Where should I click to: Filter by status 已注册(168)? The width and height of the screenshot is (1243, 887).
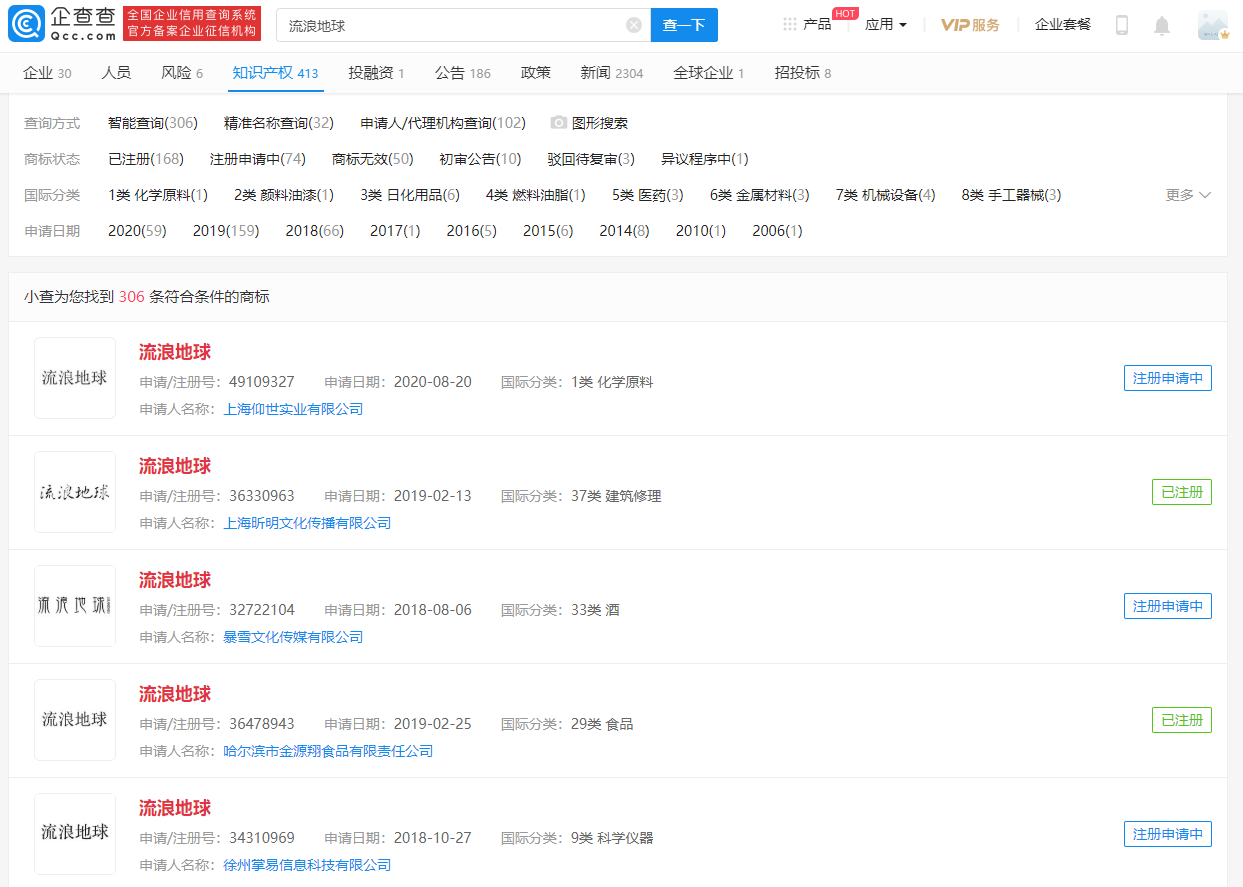click(x=146, y=159)
